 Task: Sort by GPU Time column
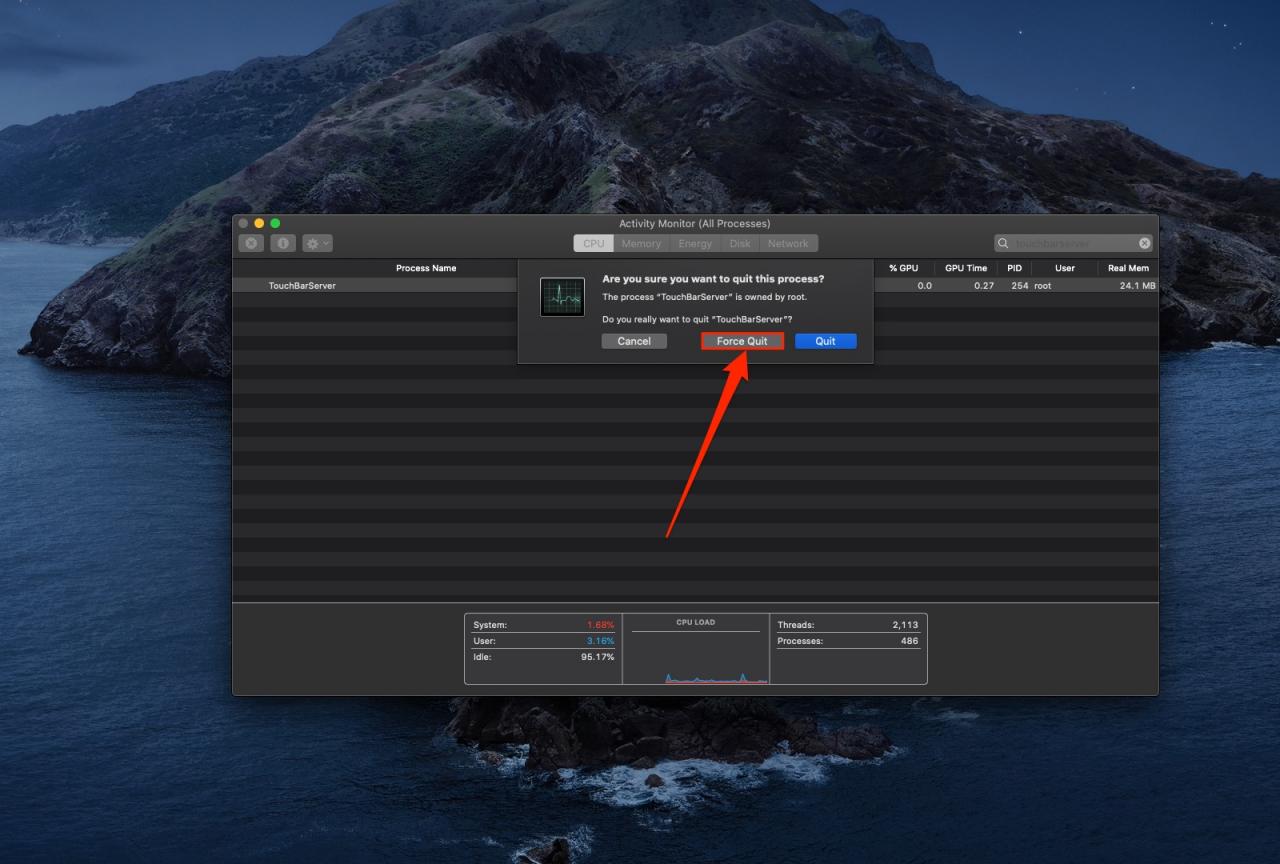[x=966, y=268]
